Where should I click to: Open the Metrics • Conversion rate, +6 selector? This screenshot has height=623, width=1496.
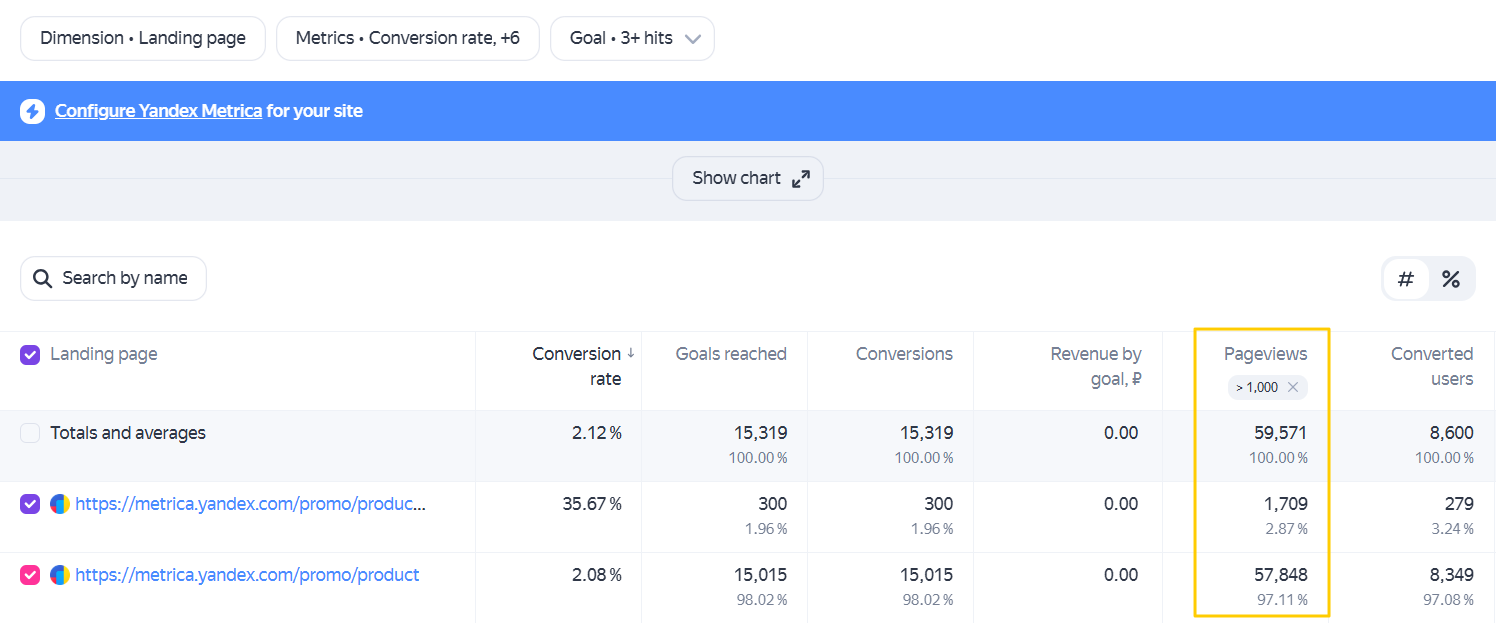point(408,38)
